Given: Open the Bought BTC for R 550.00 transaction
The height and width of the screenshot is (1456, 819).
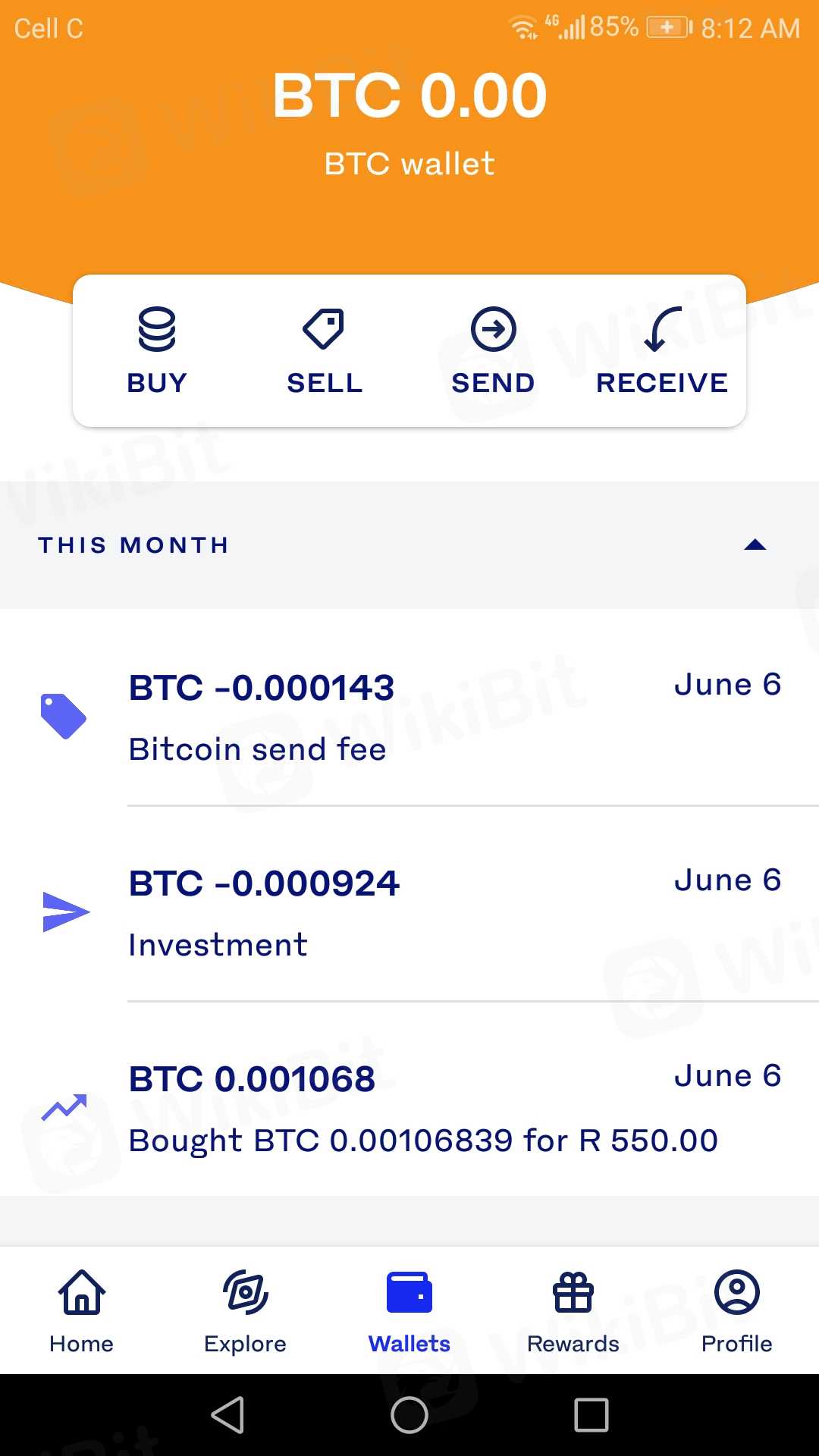Looking at the screenshot, I should [x=455, y=1109].
